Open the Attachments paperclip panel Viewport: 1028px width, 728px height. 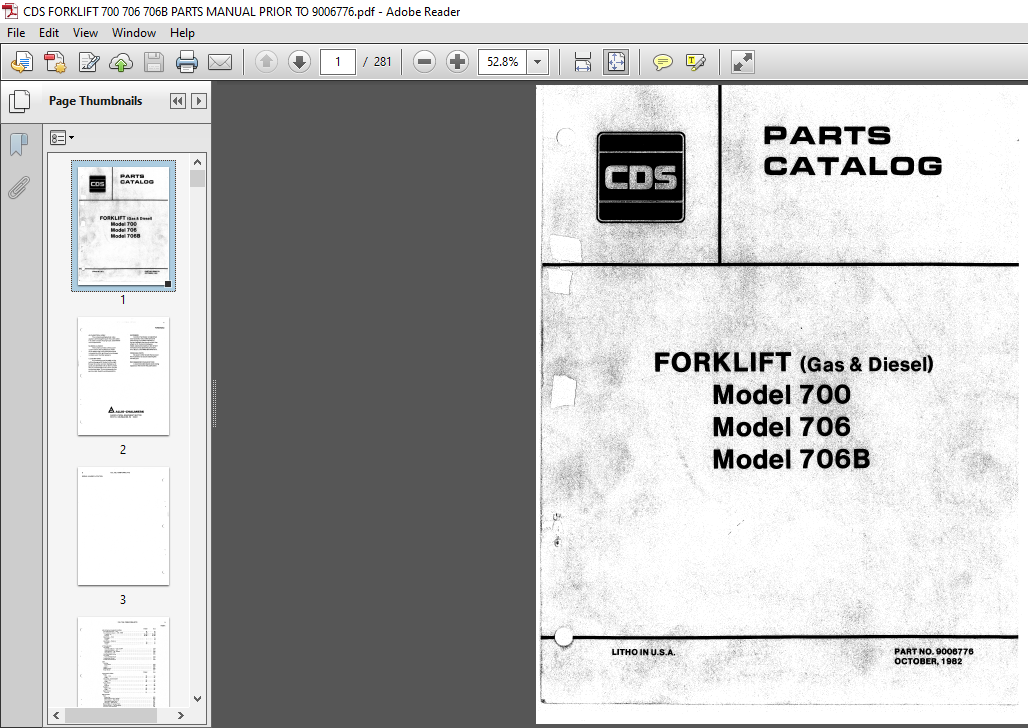18,187
